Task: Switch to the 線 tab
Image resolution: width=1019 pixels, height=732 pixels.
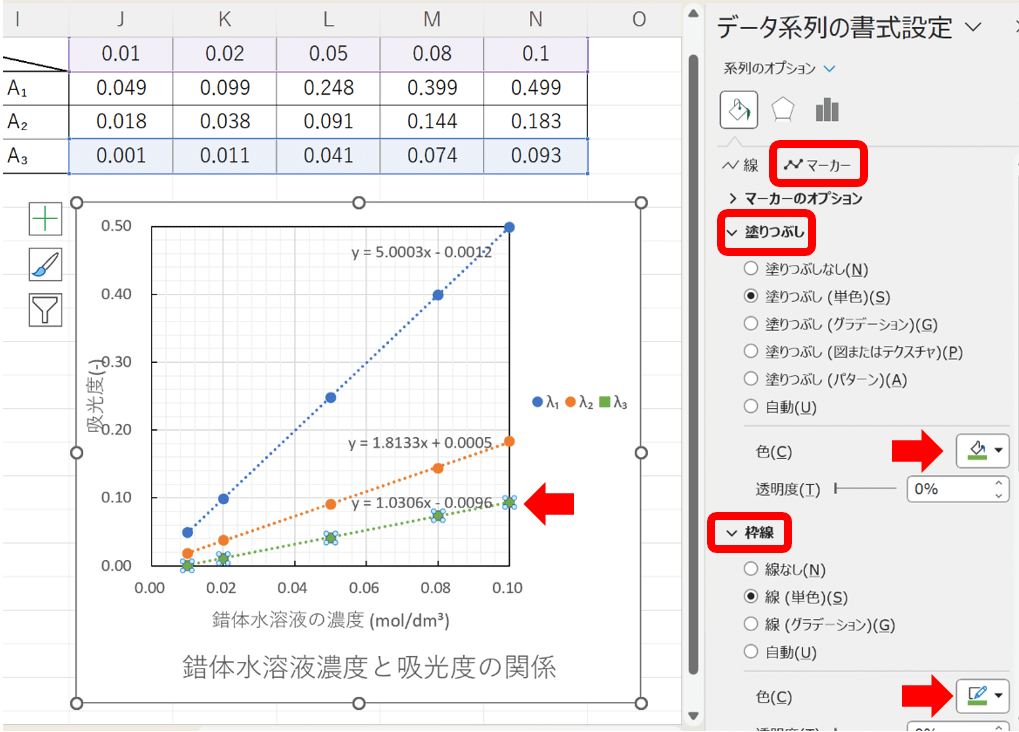Action: point(741,165)
